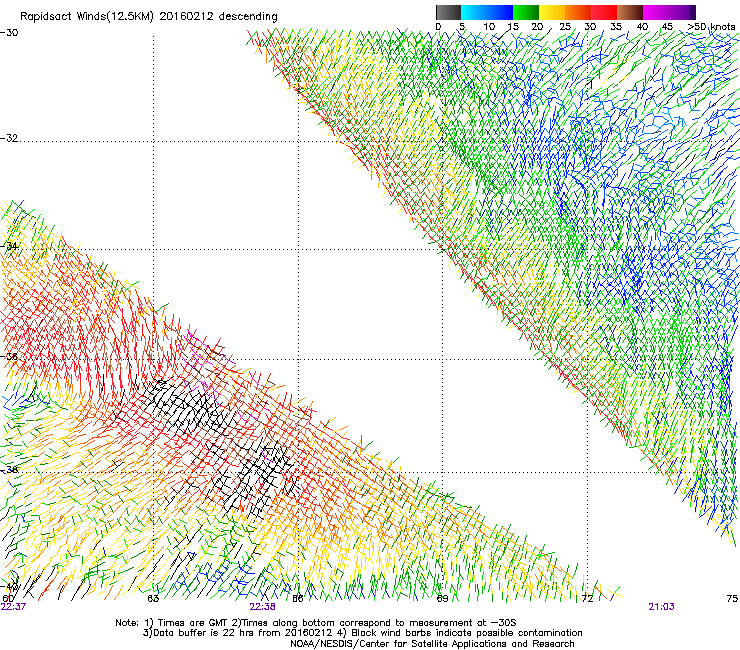Click the gray 0-5 knots legend swatch

(448, 12)
